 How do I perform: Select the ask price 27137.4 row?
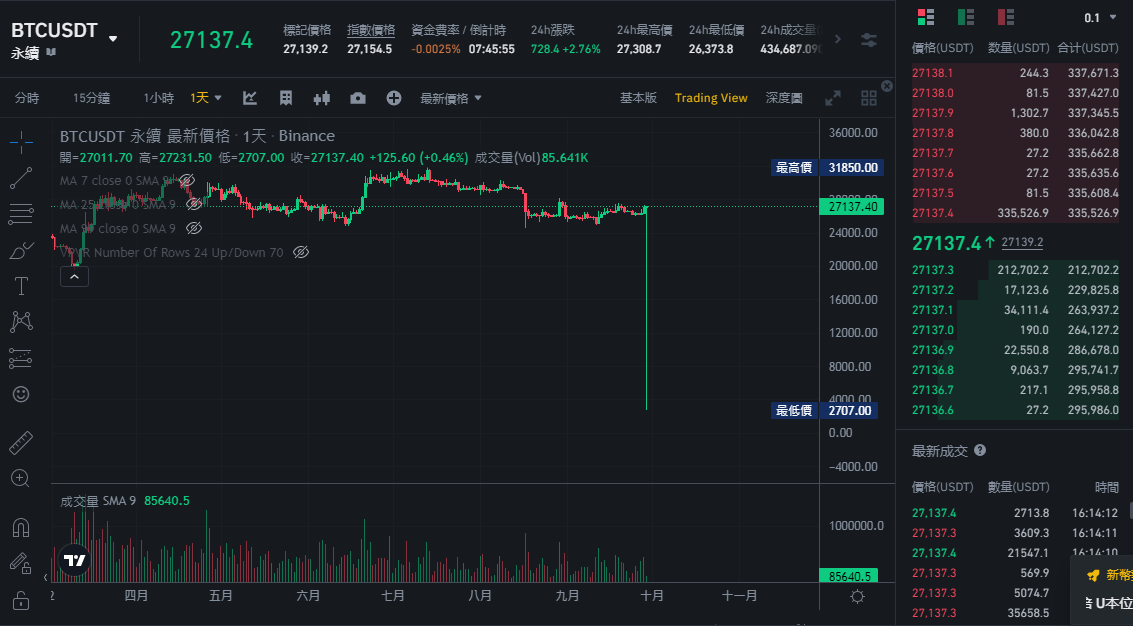[1015, 213]
